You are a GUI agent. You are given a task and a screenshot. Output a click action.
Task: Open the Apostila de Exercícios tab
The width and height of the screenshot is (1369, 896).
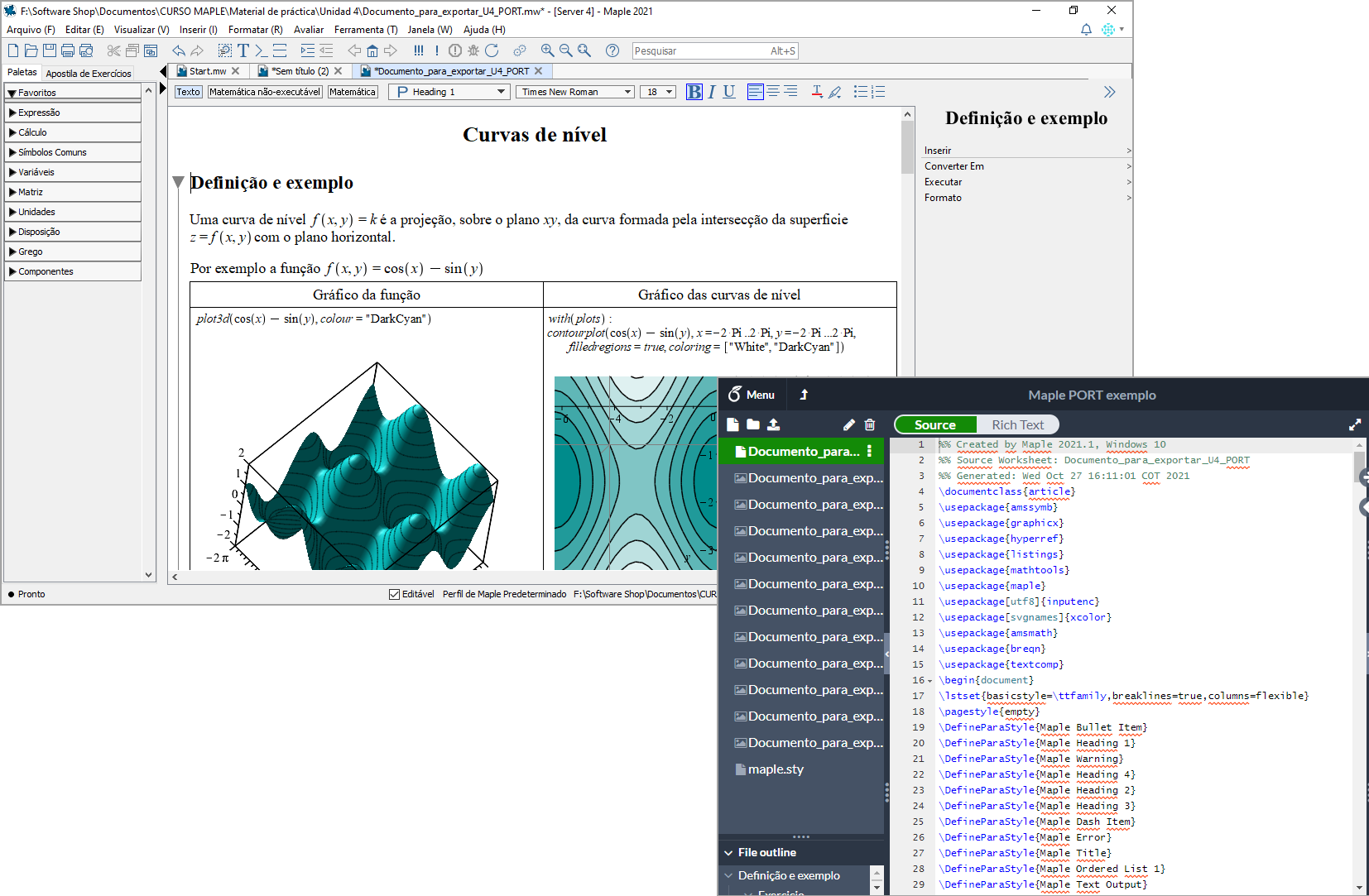coord(89,74)
